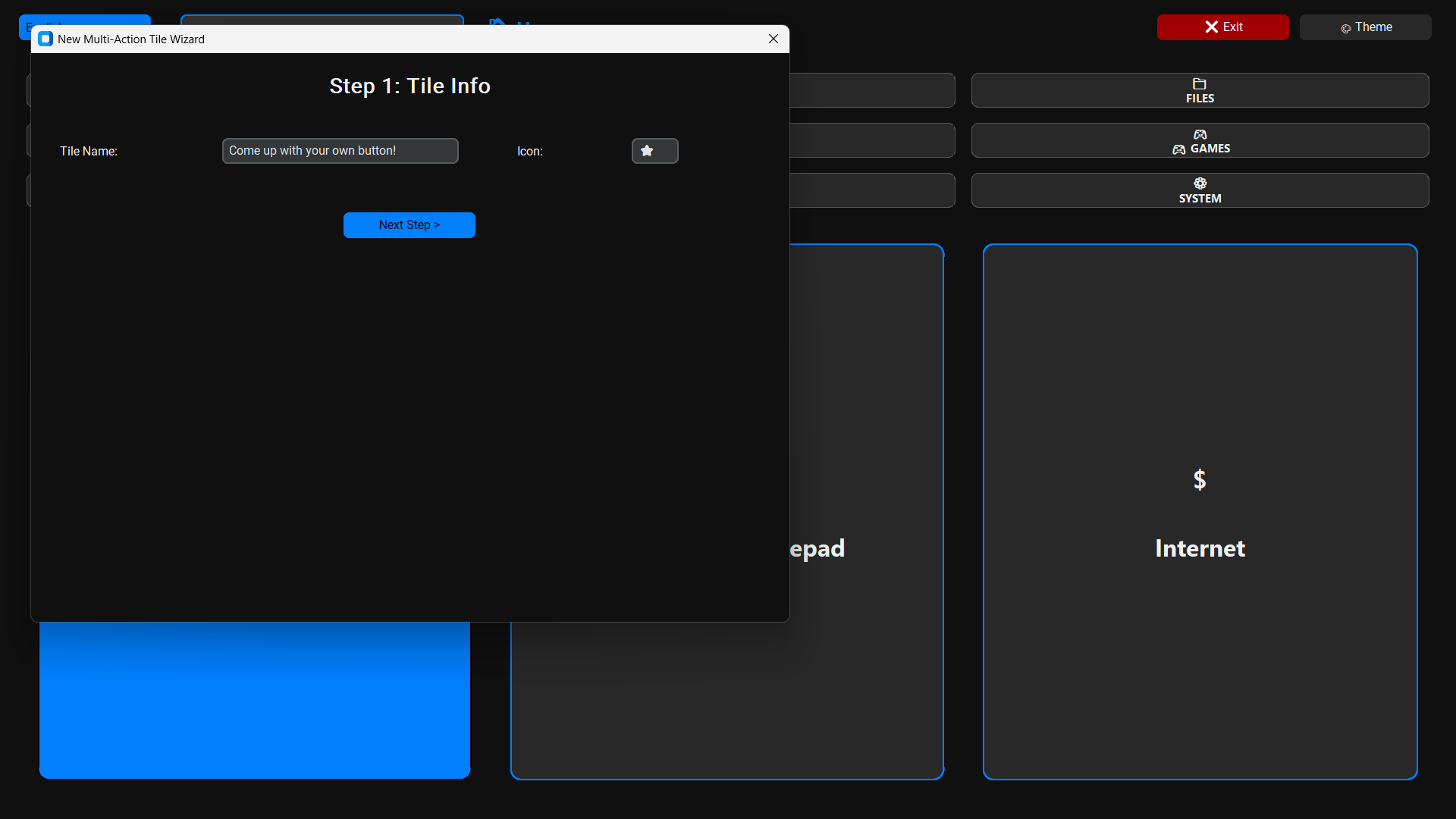The width and height of the screenshot is (1456, 819).
Task: Open the SYSTEM tile
Action: tap(1200, 190)
